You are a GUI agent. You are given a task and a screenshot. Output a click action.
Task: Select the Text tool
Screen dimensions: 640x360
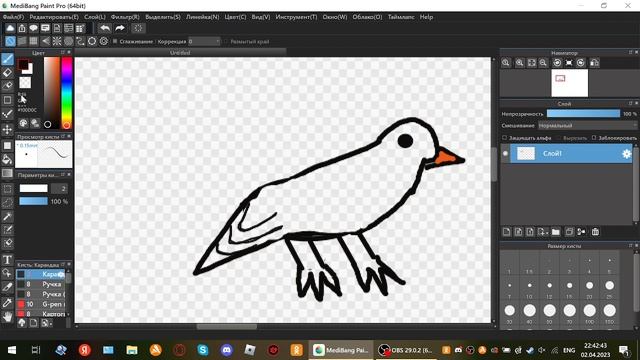click(7, 260)
